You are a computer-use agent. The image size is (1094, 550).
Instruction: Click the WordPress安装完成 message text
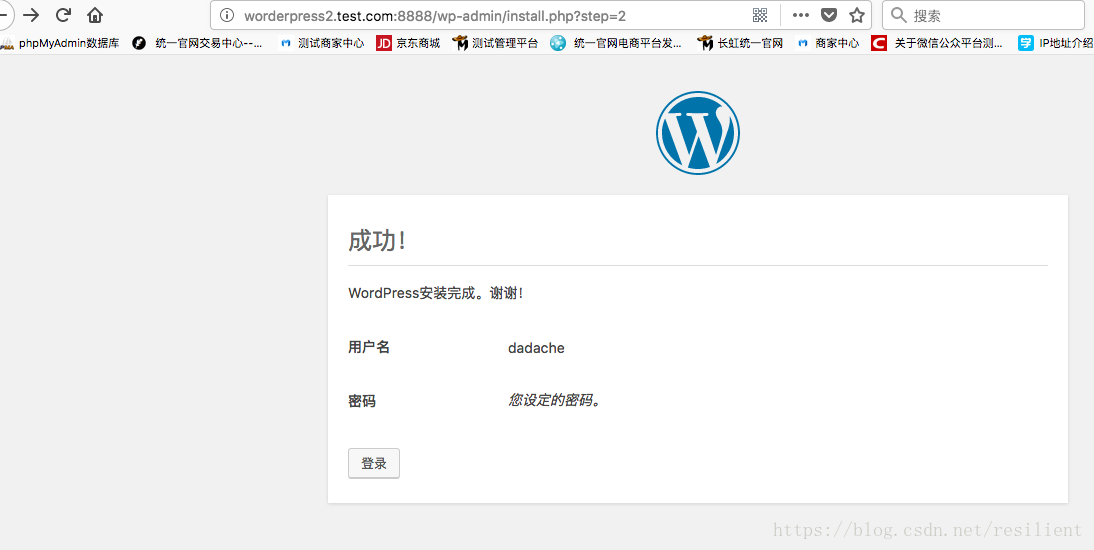coord(435,293)
